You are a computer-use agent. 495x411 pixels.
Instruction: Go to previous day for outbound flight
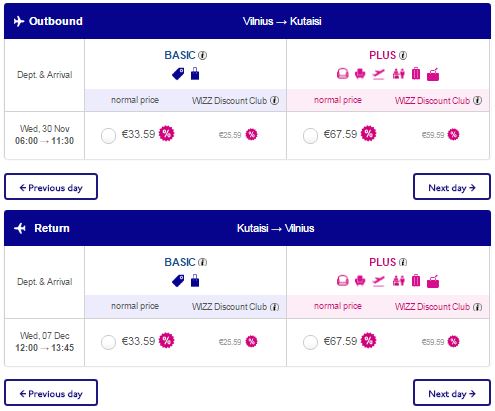51,187
